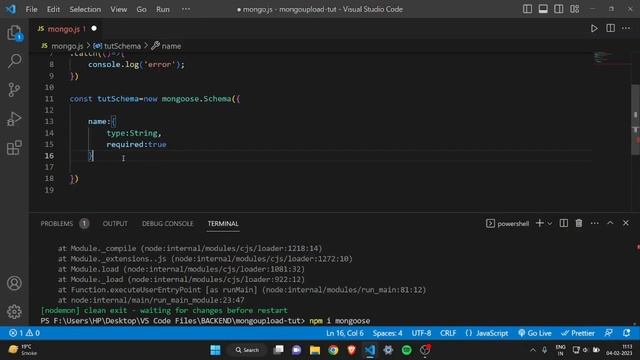Split the editor to the right
640x360 pixels.
click(x=610, y=28)
